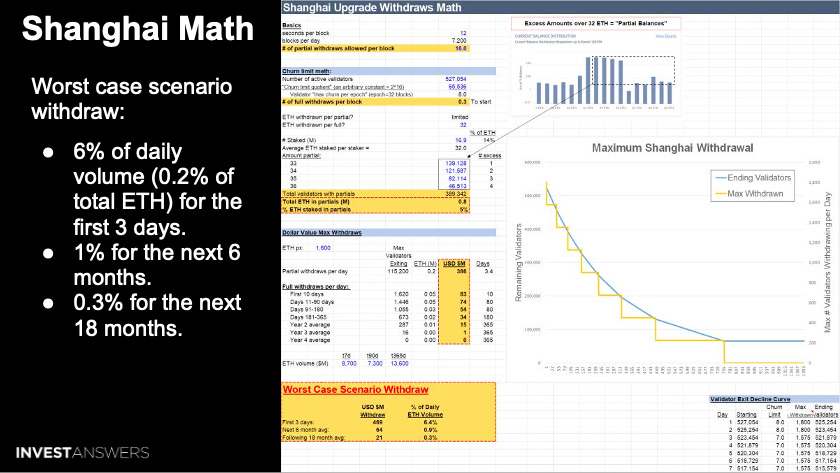Select the 'Maximum Shanghai Withdrawal' chart title
The width and height of the screenshot is (840, 473).
672,148
